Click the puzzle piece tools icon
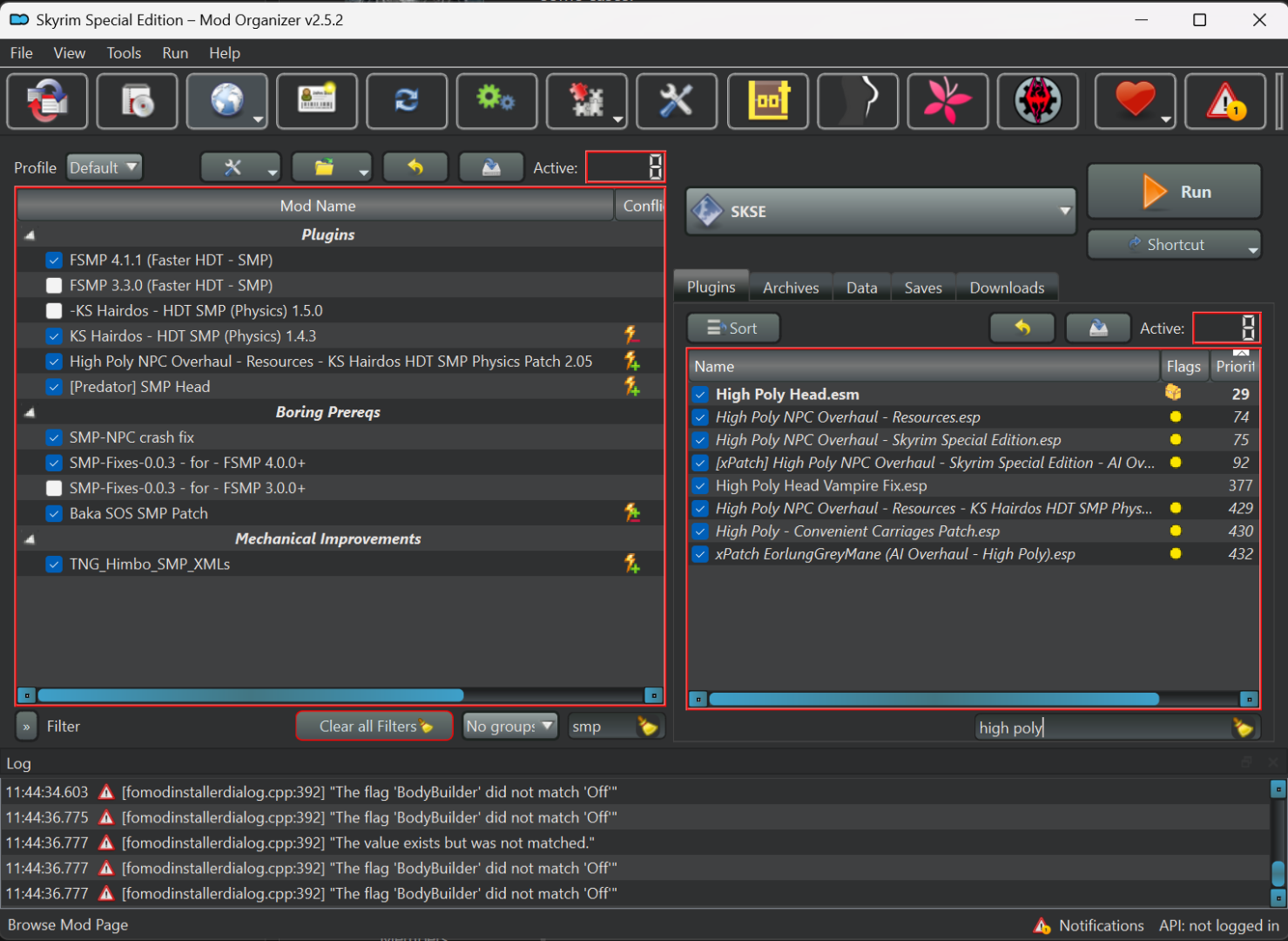This screenshot has height=941, width=1288. click(x=587, y=101)
